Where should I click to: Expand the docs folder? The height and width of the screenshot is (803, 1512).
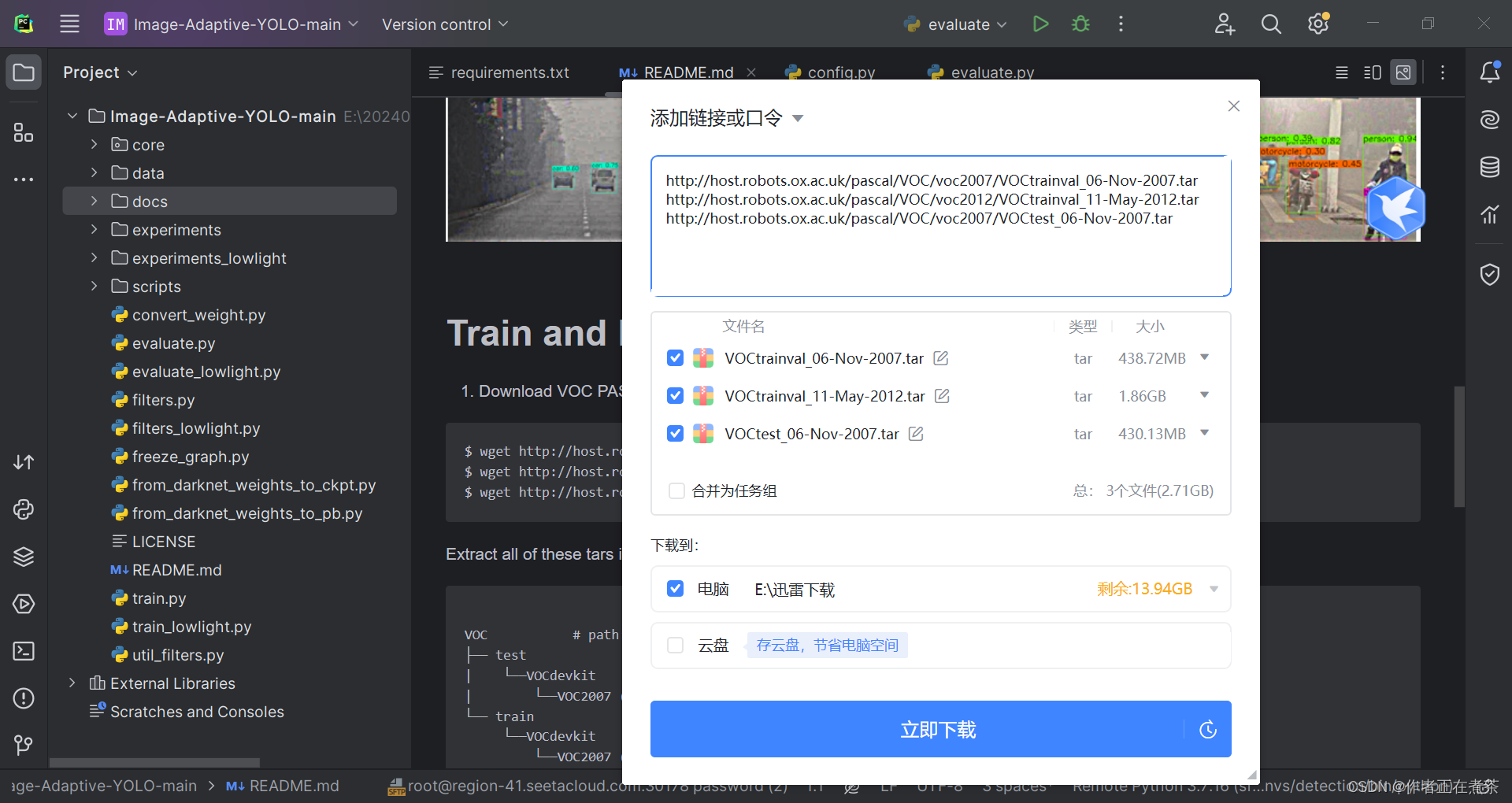pyautogui.click(x=94, y=201)
